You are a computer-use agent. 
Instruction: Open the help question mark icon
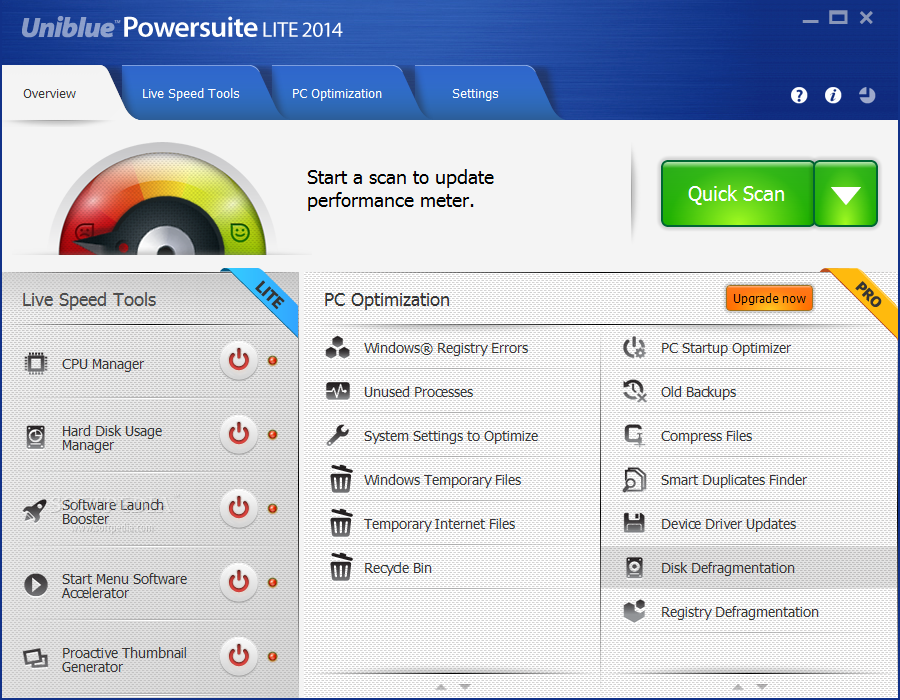tap(799, 95)
